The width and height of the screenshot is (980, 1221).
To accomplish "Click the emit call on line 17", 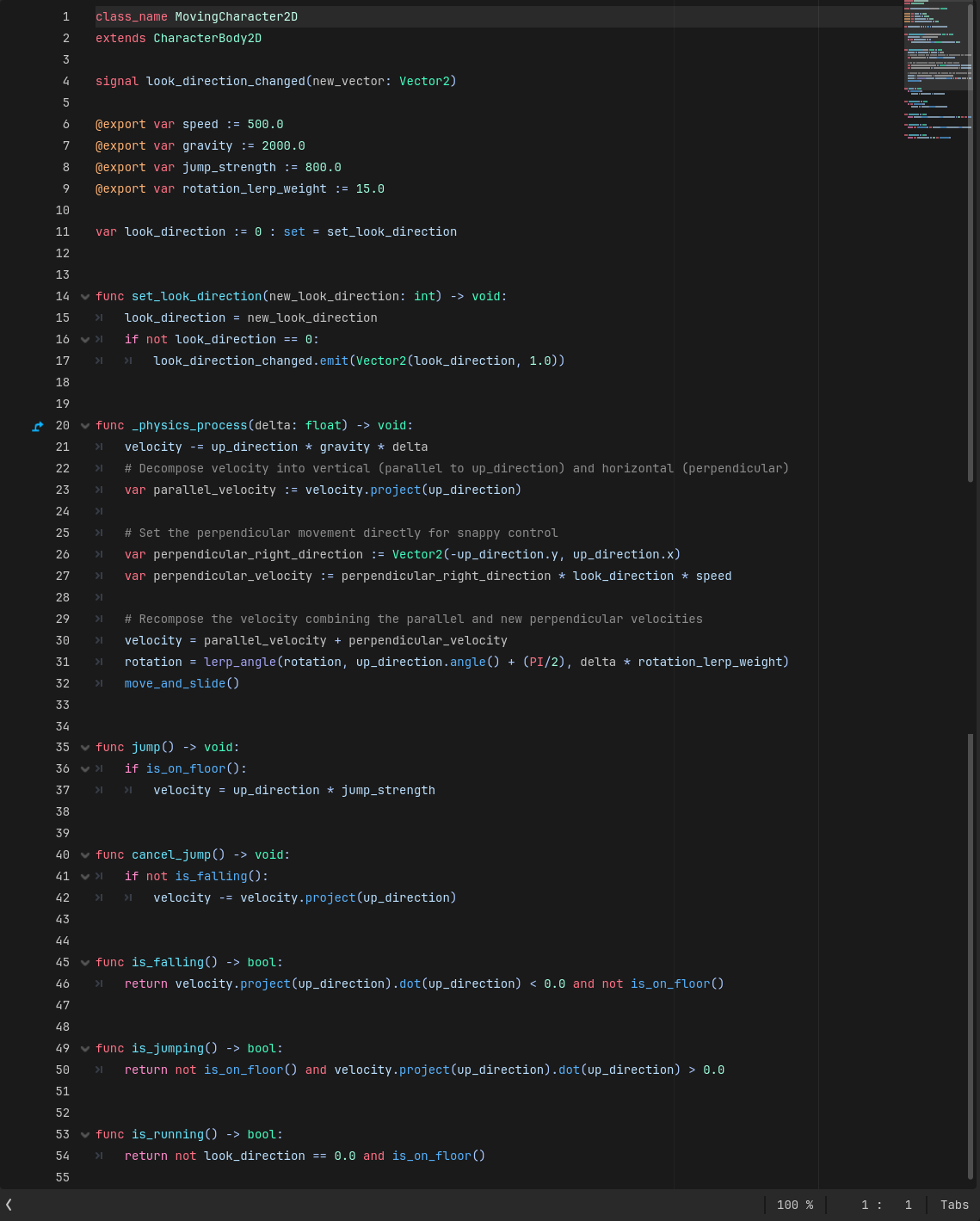I will (x=334, y=361).
